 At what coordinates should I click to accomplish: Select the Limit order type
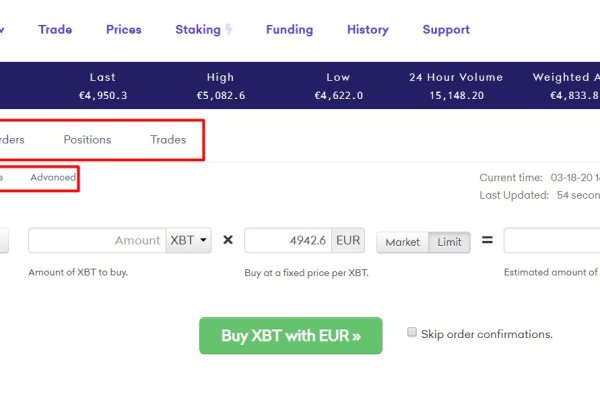click(449, 242)
